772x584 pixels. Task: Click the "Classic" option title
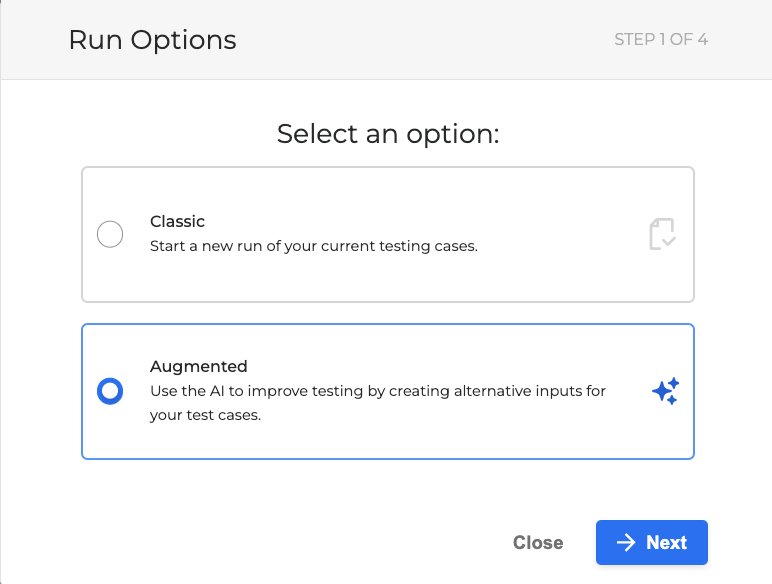click(177, 221)
